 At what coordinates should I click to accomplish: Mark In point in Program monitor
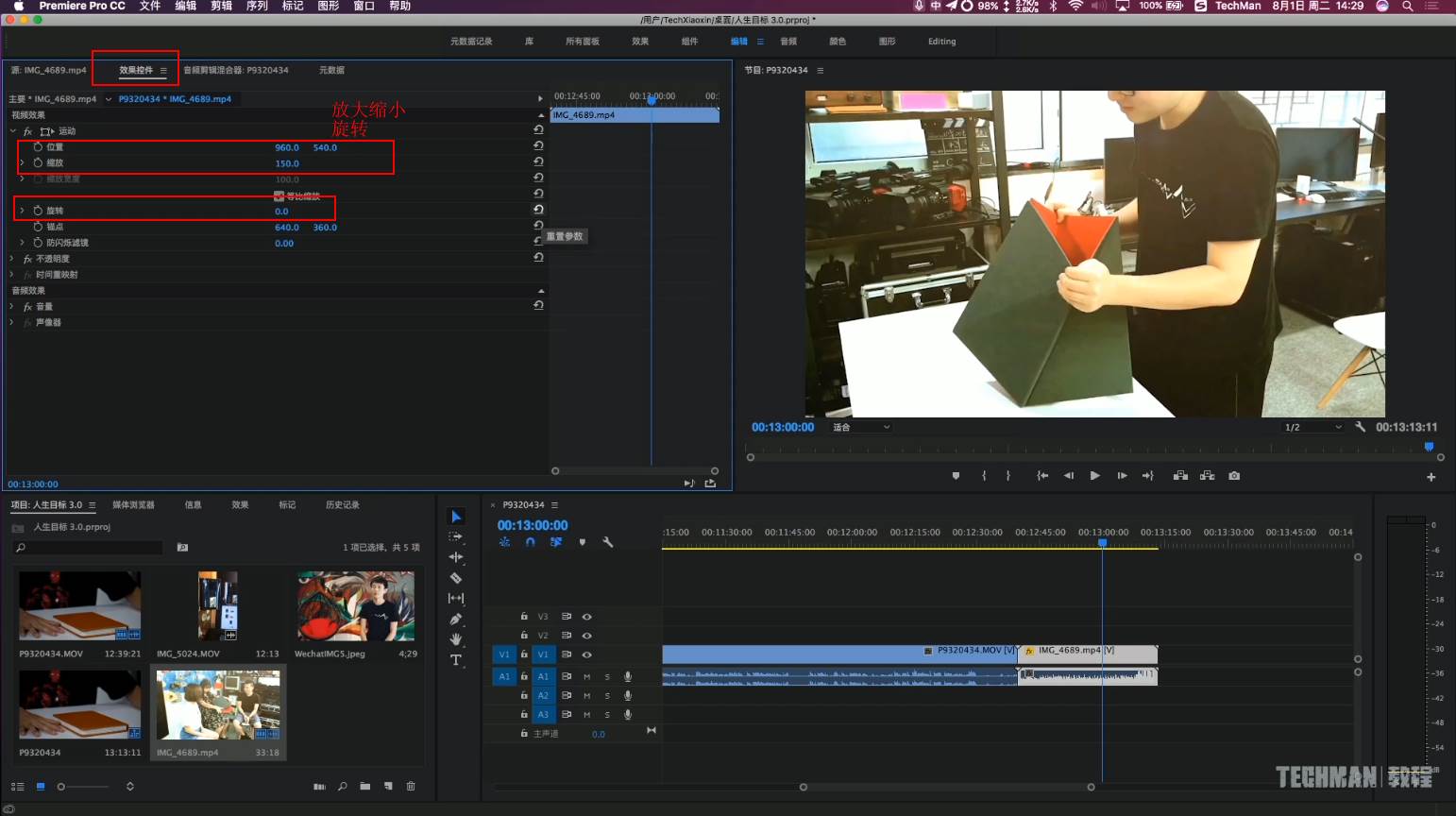[984, 476]
